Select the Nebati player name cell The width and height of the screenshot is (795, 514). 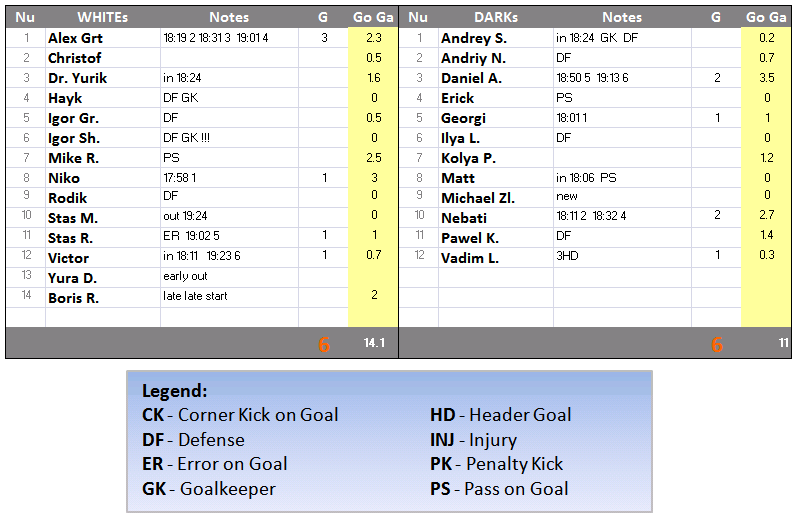(464, 218)
